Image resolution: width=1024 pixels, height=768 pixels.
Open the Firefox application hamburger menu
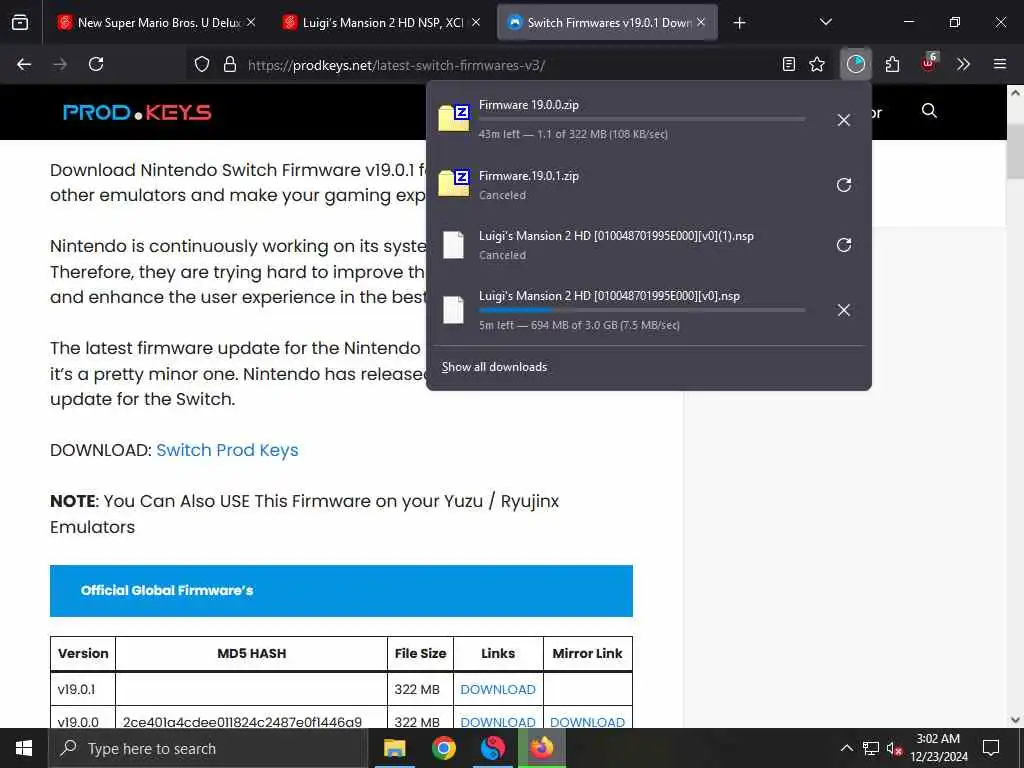[1000, 64]
